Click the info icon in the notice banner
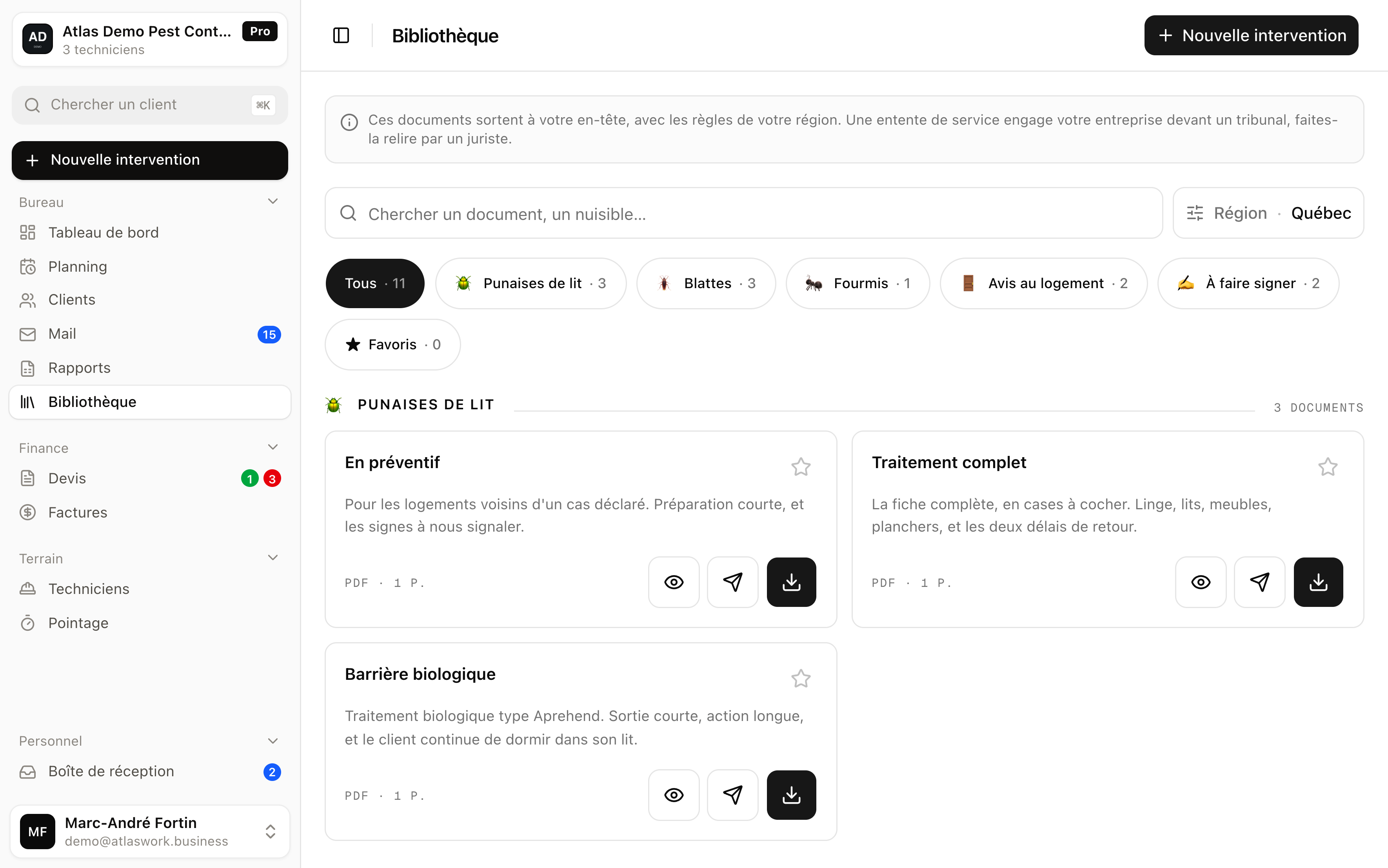The height and width of the screenshot is (868, 1388). (349, 122)
